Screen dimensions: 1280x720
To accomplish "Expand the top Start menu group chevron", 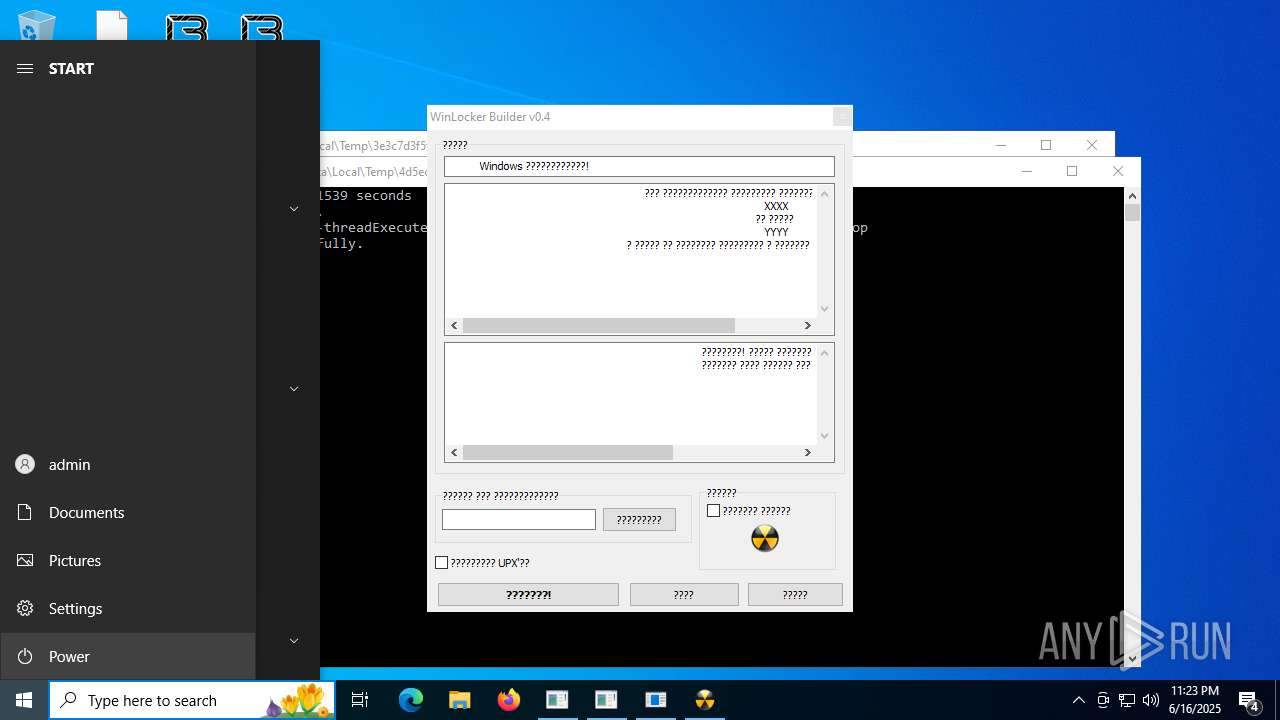I will tap(294, 209).
